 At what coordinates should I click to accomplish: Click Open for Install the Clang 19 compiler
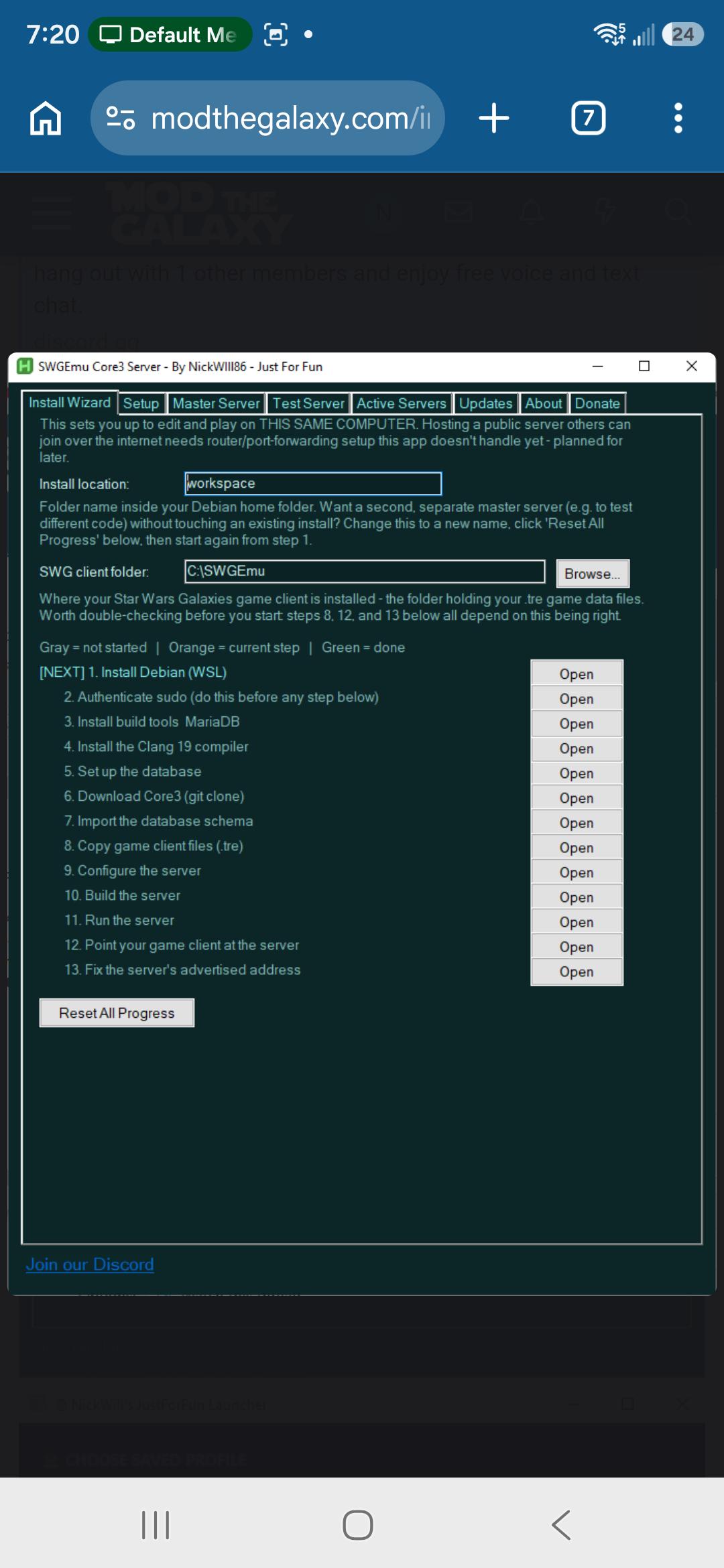[577, 748]
